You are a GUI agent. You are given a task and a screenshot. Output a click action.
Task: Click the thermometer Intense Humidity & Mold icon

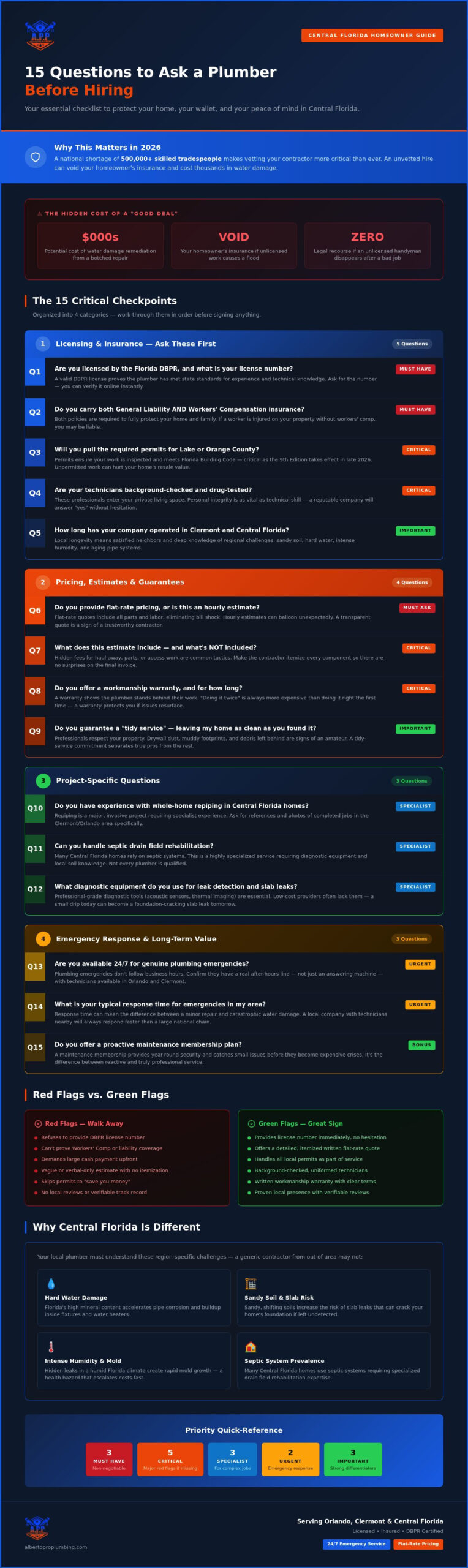click(51, 1346)
